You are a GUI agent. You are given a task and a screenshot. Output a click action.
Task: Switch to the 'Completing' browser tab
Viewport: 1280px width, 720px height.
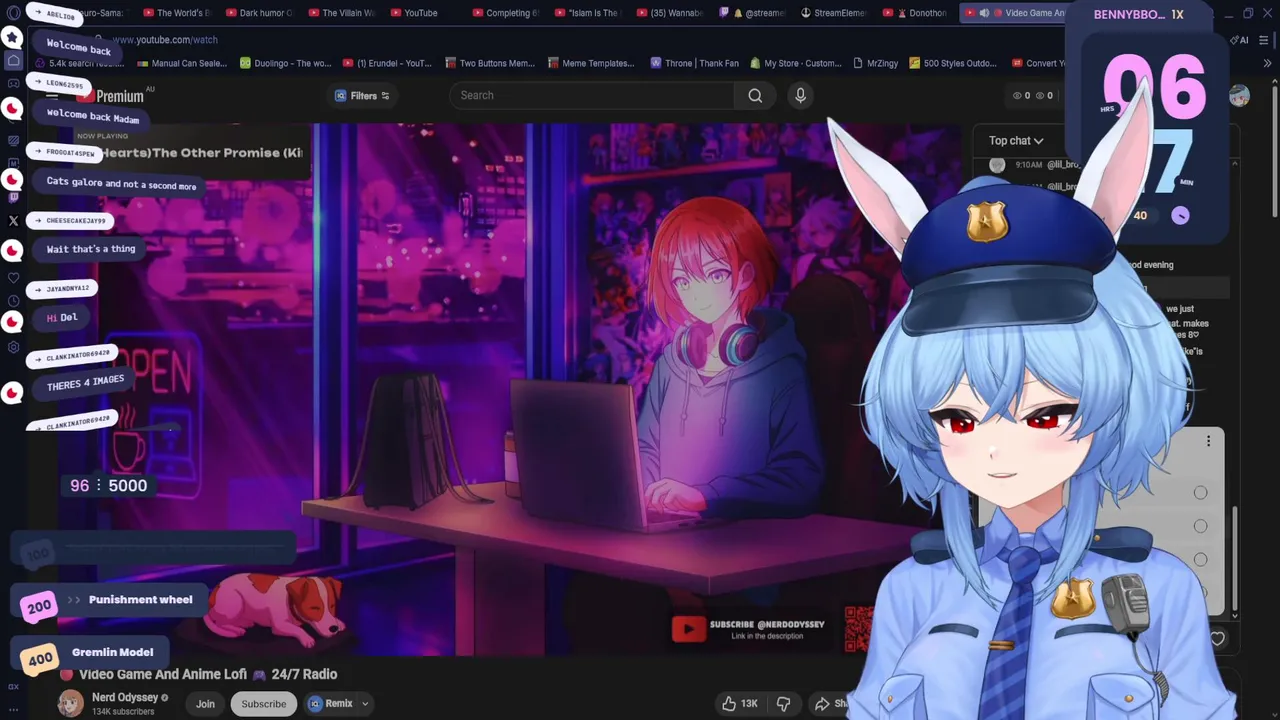505,13
